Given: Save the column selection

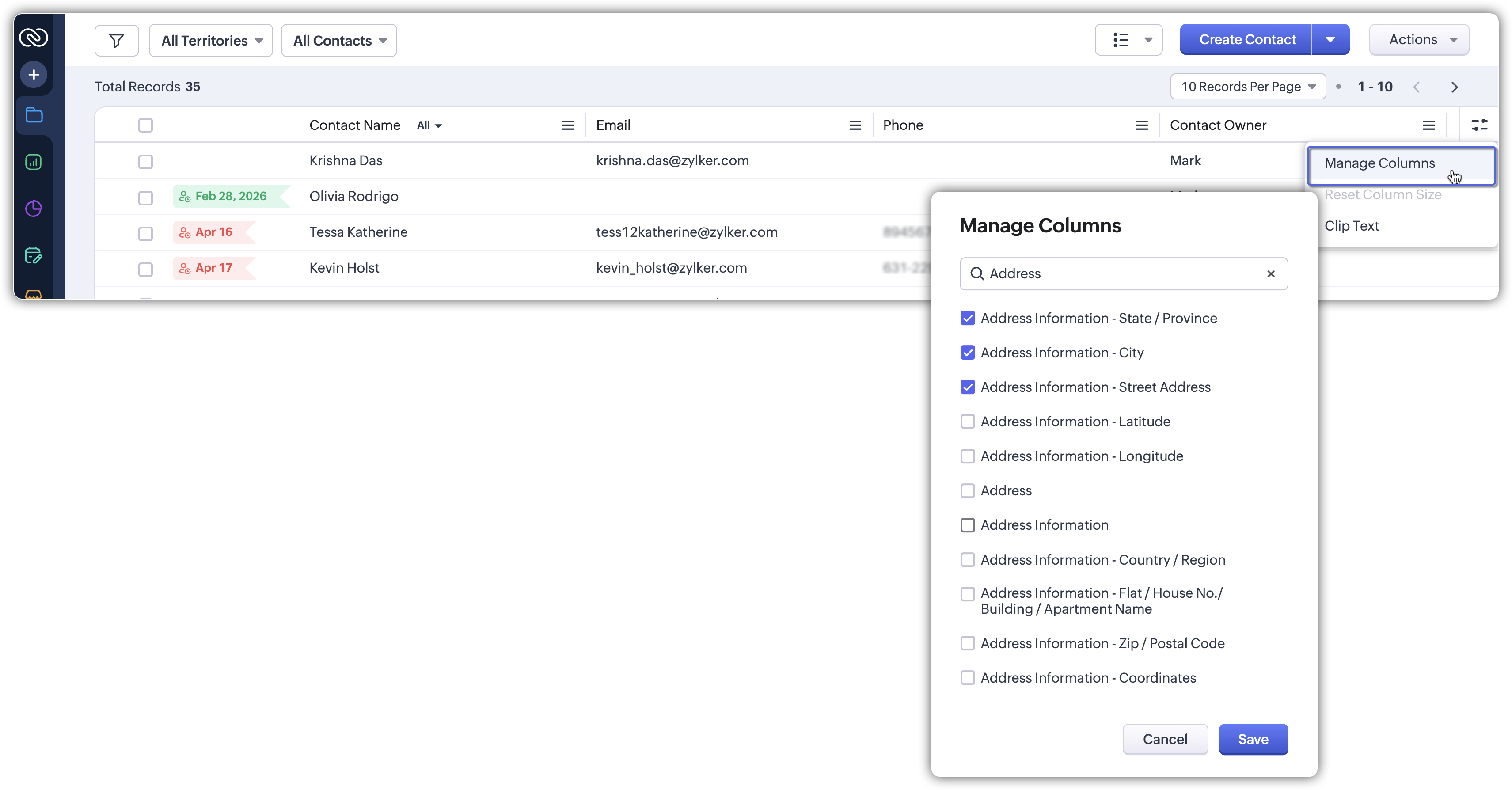Looking at the screenshot, I should pyautogui.click(x=1253, y=740).
